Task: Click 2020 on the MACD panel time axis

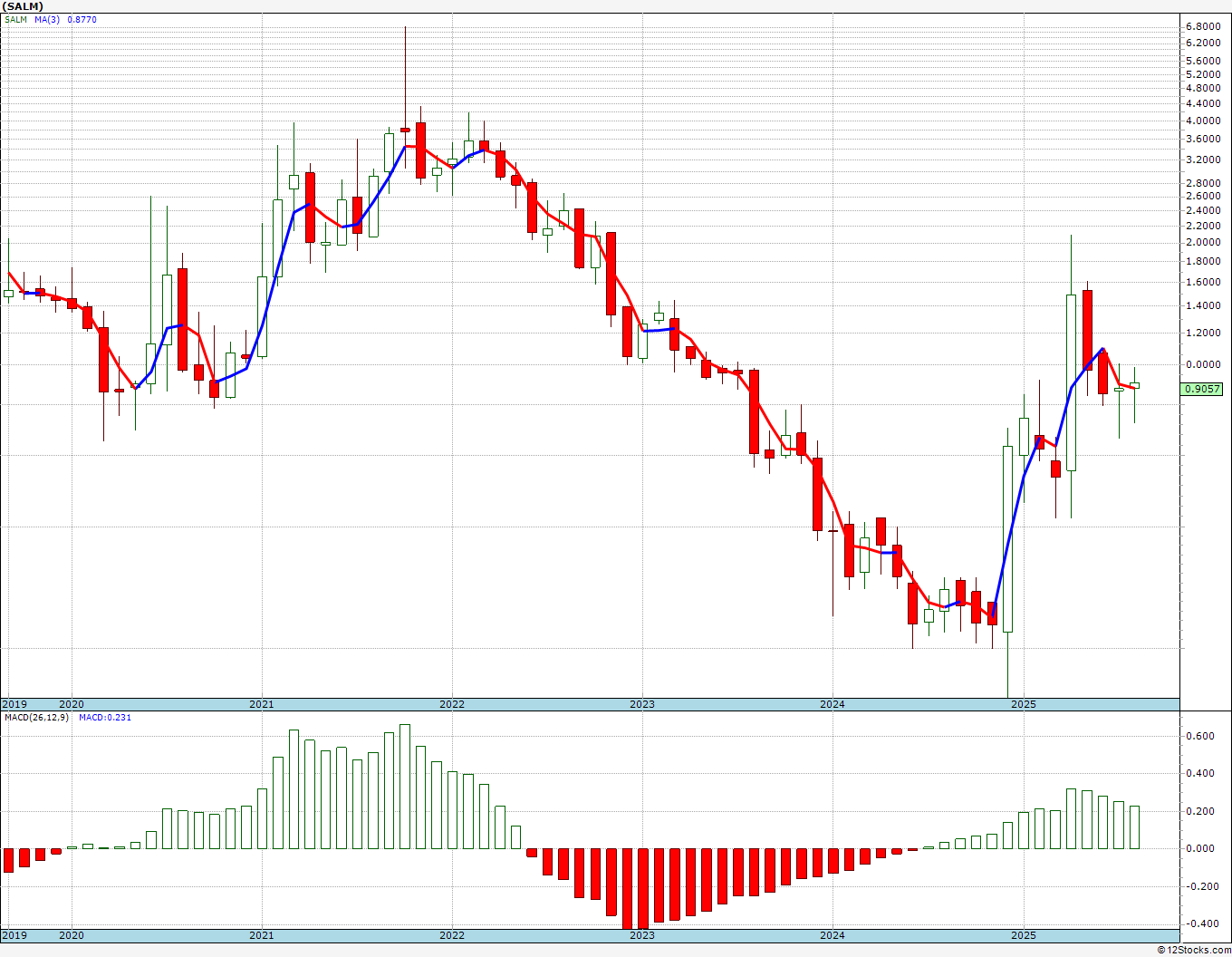Action: (72, 934)
